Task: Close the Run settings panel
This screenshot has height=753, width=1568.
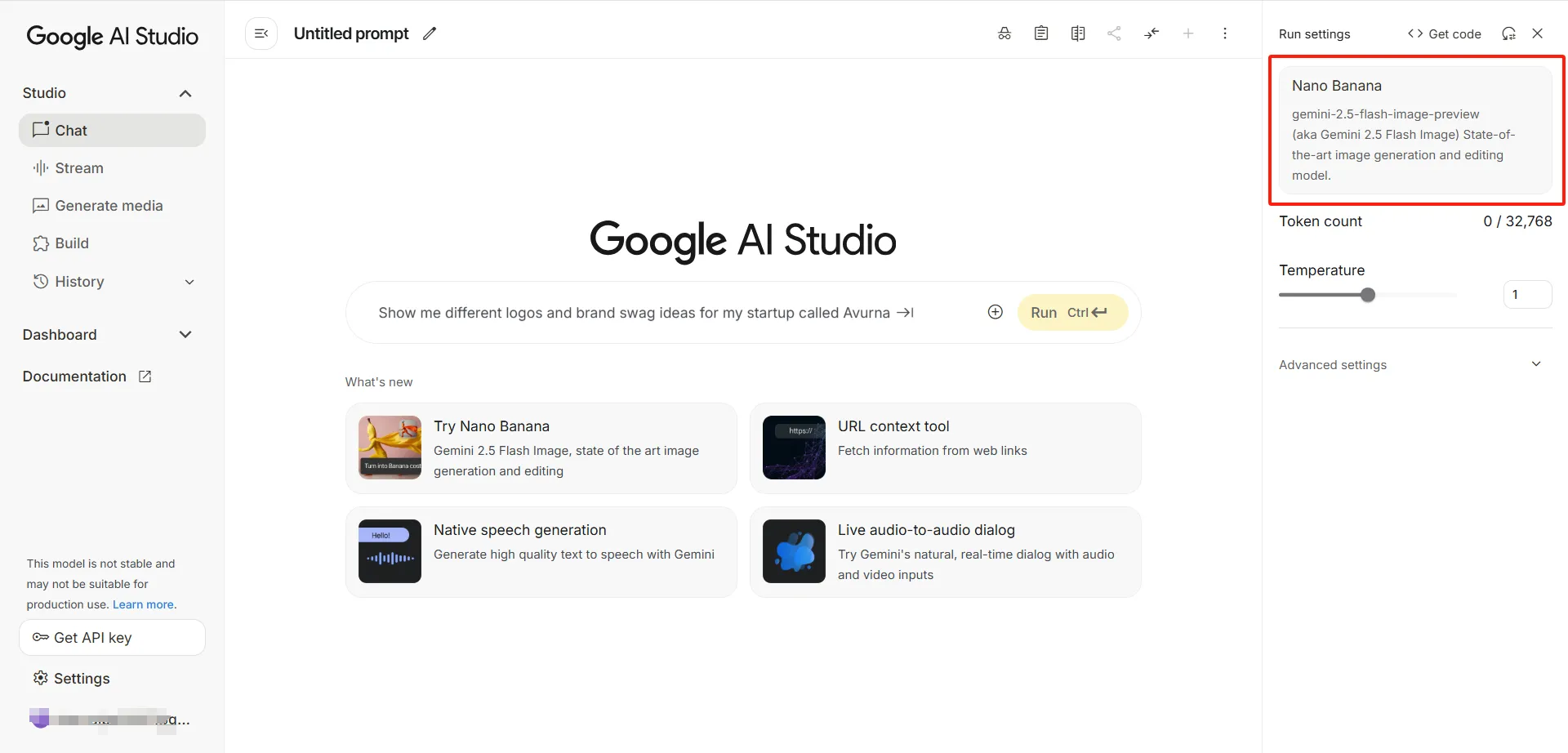Action: [1538, 33]
